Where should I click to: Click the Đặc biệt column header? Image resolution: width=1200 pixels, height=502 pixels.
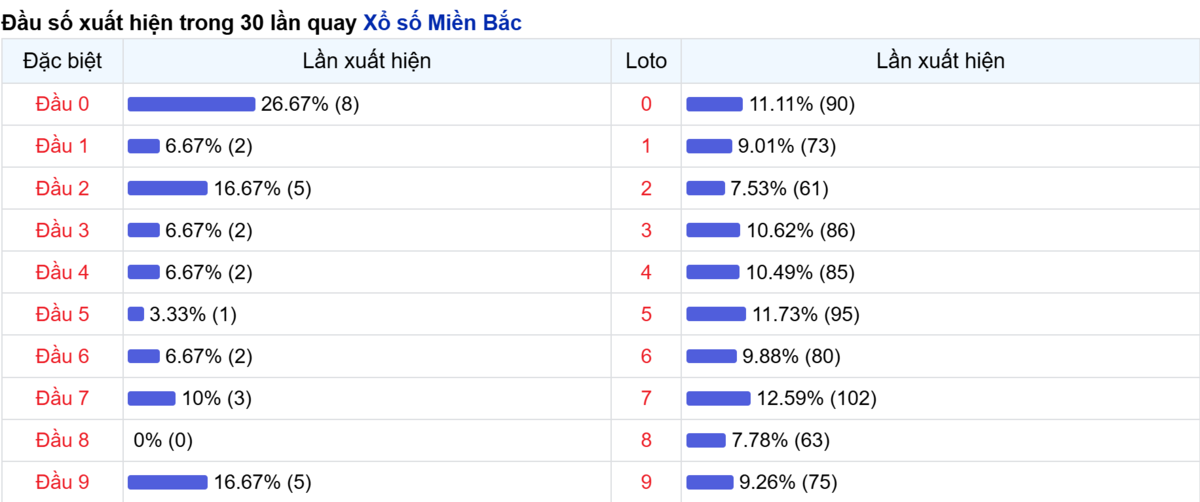(62, 61)
